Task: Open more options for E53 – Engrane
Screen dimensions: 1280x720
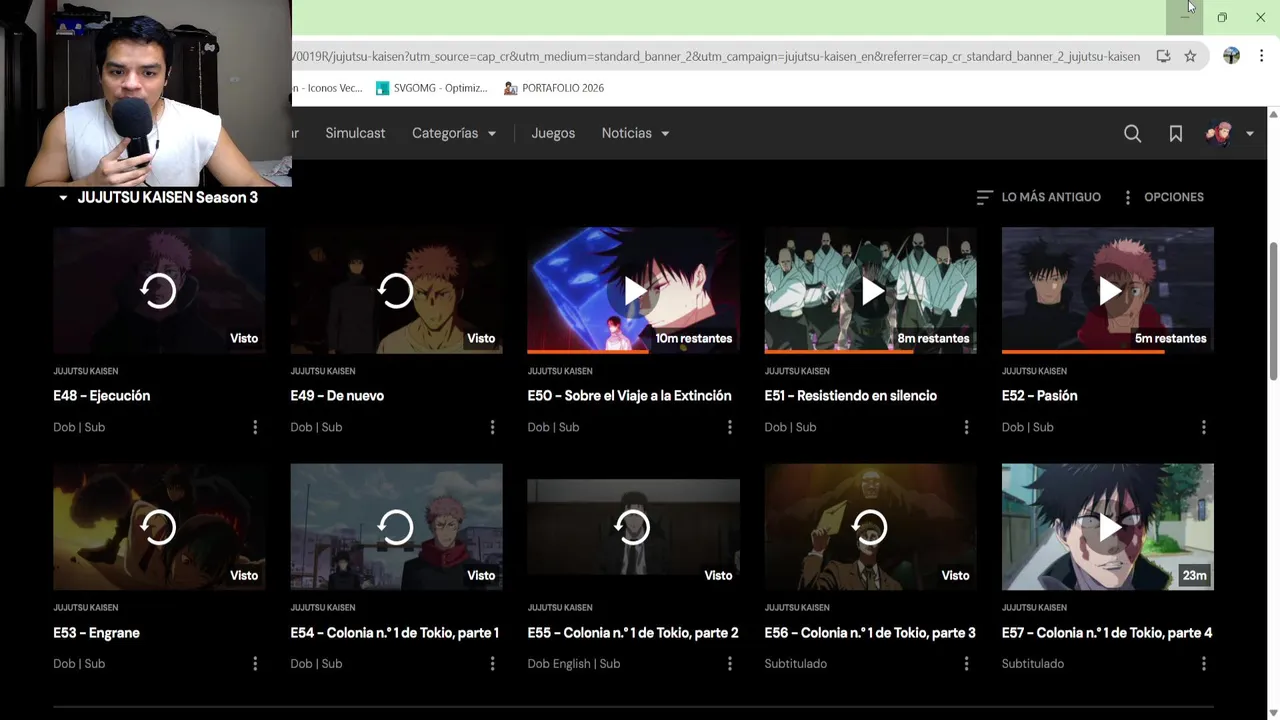Action: [x=255, y=663]
